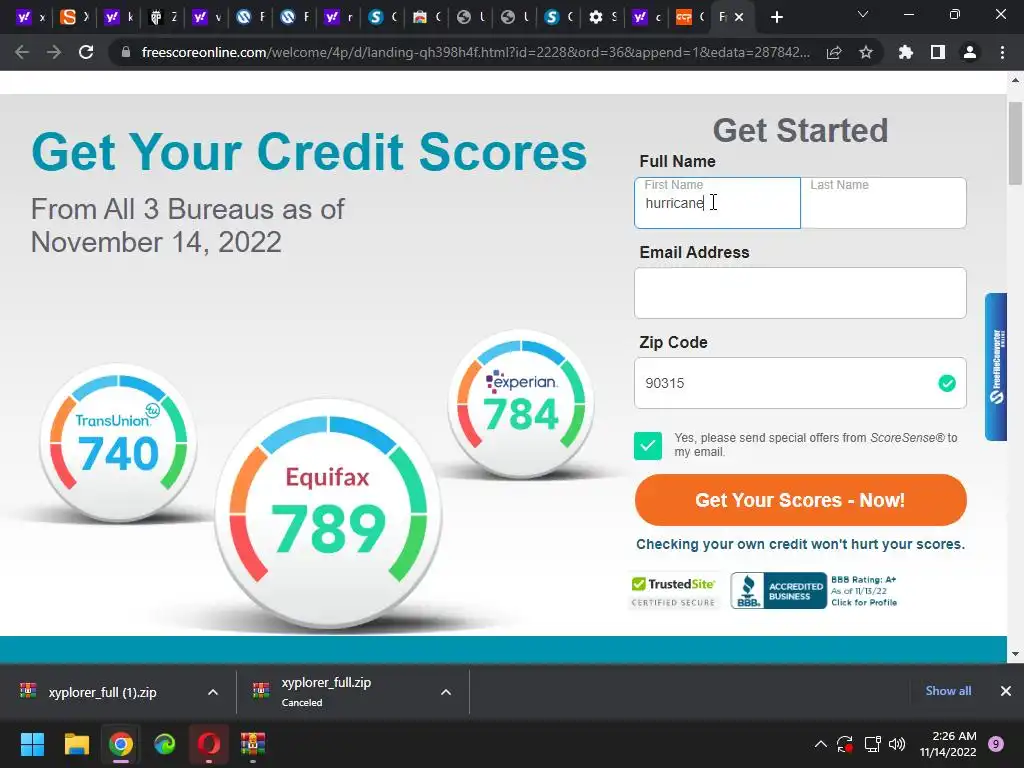Launch Microsoft Edge from taskbar
Viewport: 1024px width, 768px height.
(x=165, y=744)
